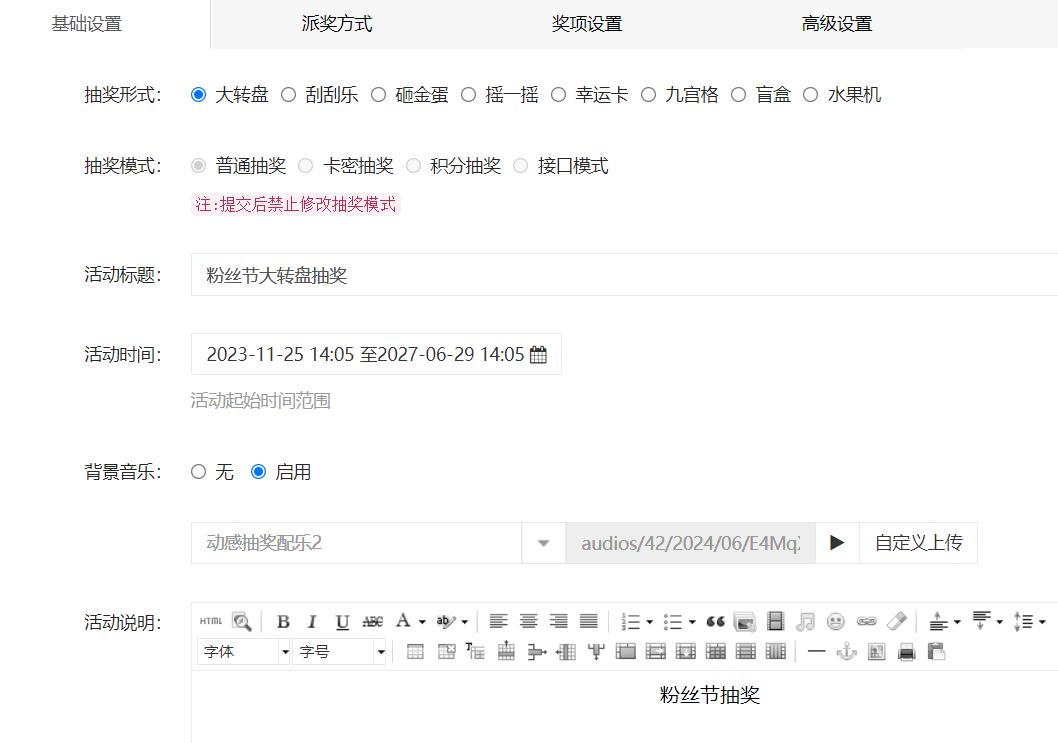Delete table with the crossed table icon
1058x743 pixels.
coord(446,652)
